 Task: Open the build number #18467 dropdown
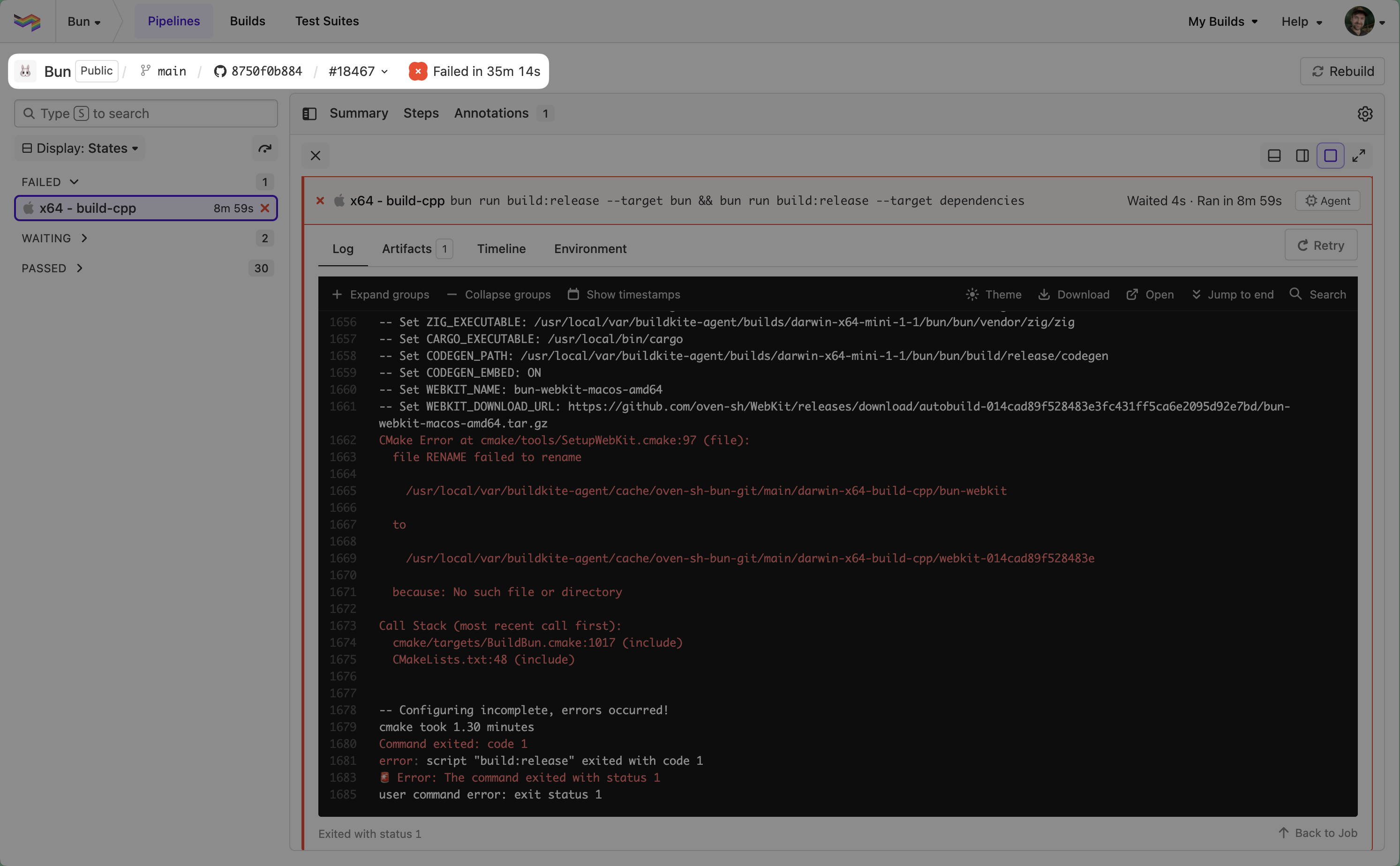point(358,72)
